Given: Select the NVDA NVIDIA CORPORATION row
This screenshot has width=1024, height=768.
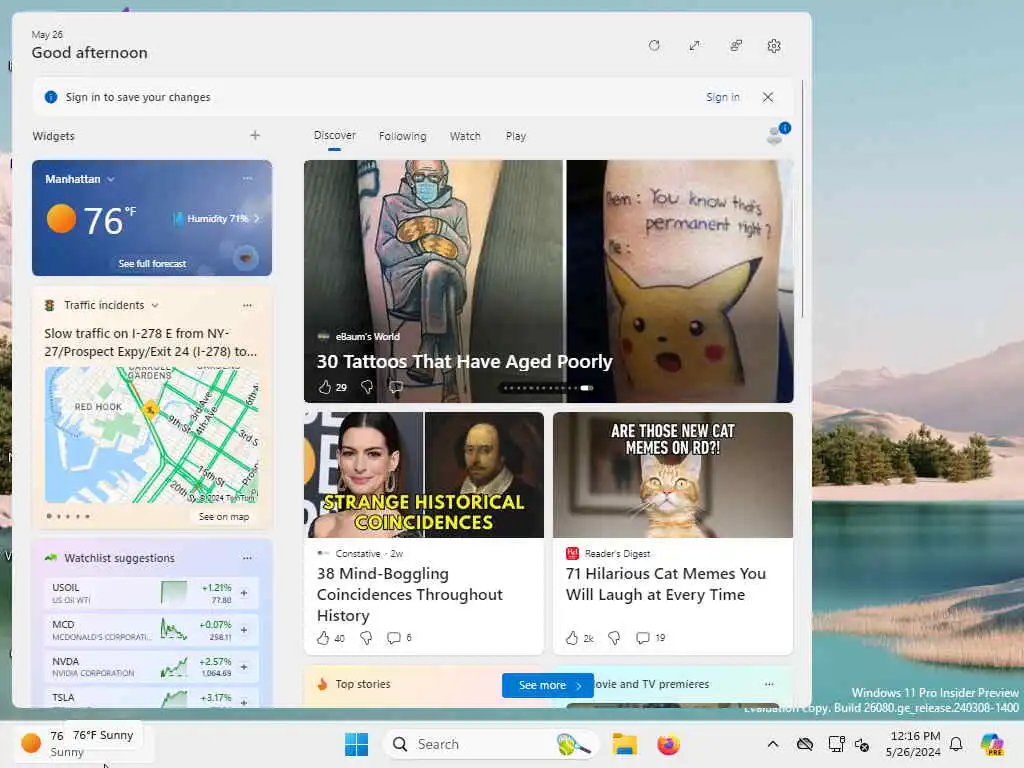Looking at the screenshot, I should click(152, 667).
